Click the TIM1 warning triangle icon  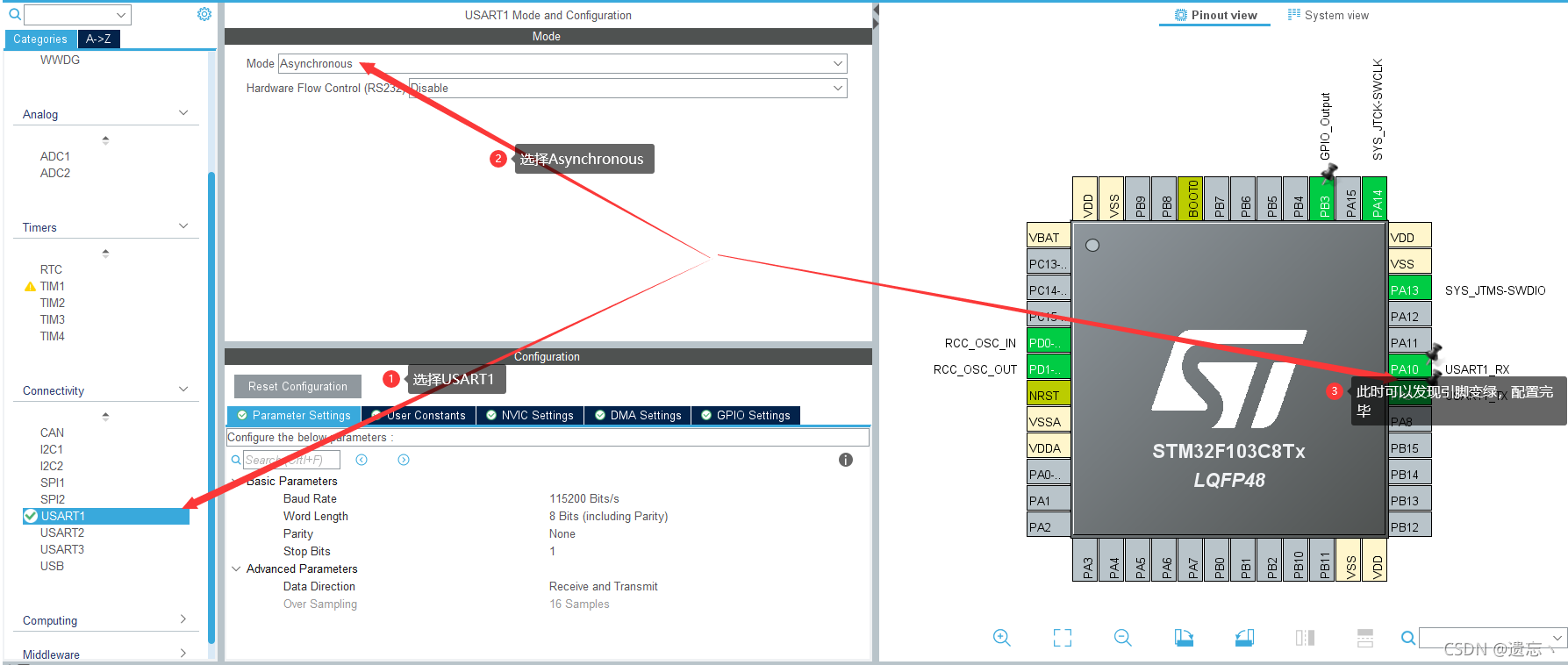[30, 286]
